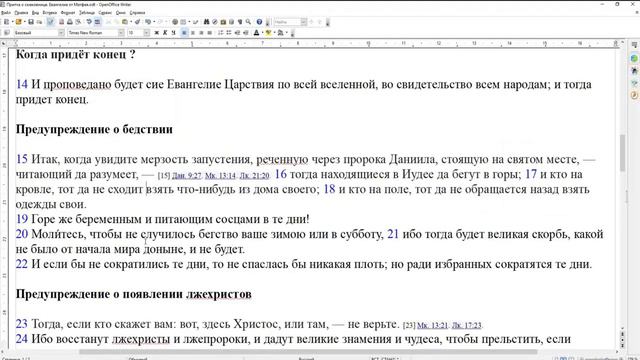The image size is (640, 360).
Task: Expand the Times New Roman font dropdown
Action: point(121,33)
